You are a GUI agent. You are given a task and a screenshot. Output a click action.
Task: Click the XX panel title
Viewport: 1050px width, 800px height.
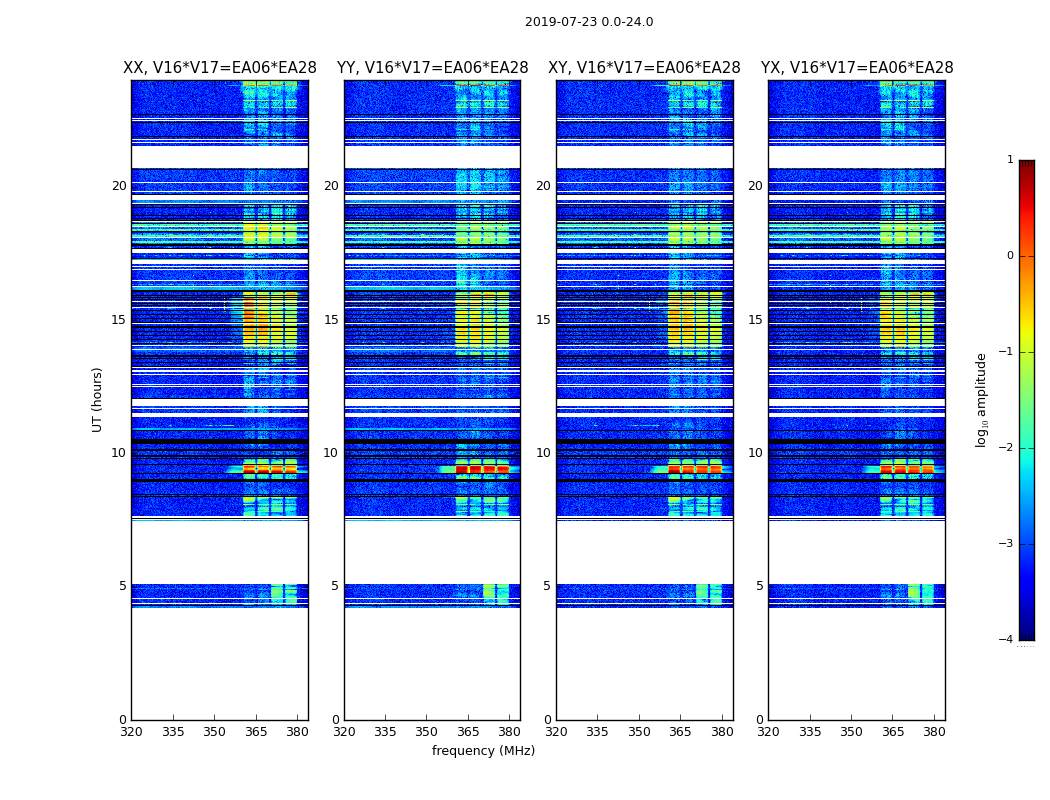(220, 68)
